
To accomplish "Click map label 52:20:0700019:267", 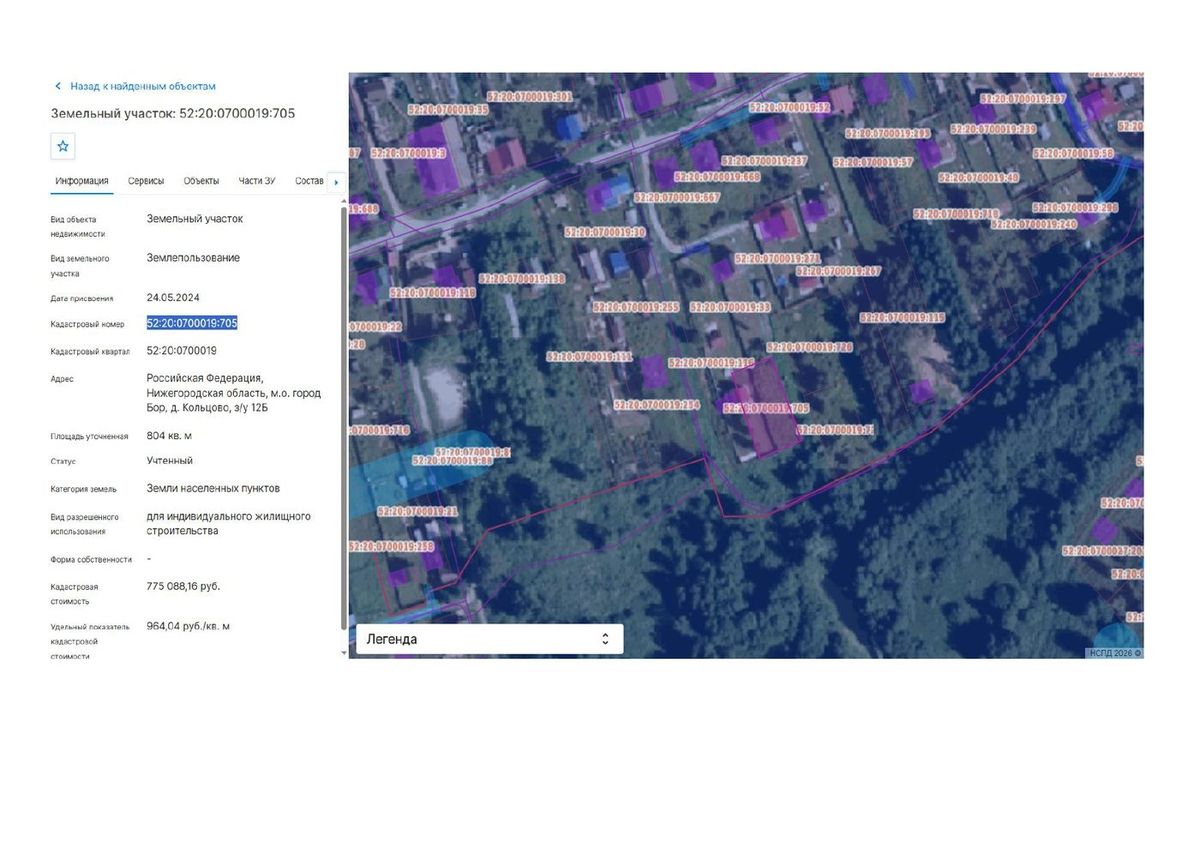I will (838, 271).
